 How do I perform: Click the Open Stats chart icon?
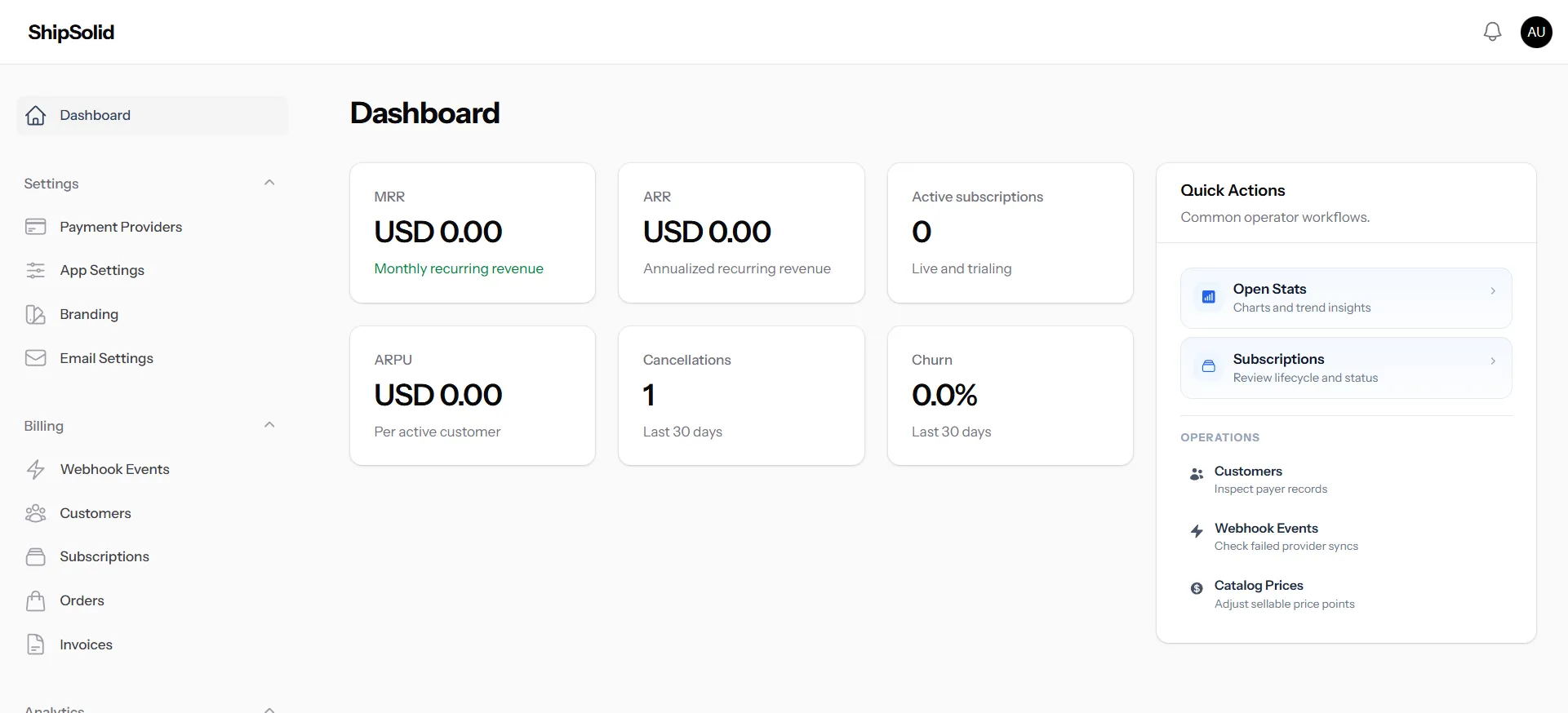1208,298
